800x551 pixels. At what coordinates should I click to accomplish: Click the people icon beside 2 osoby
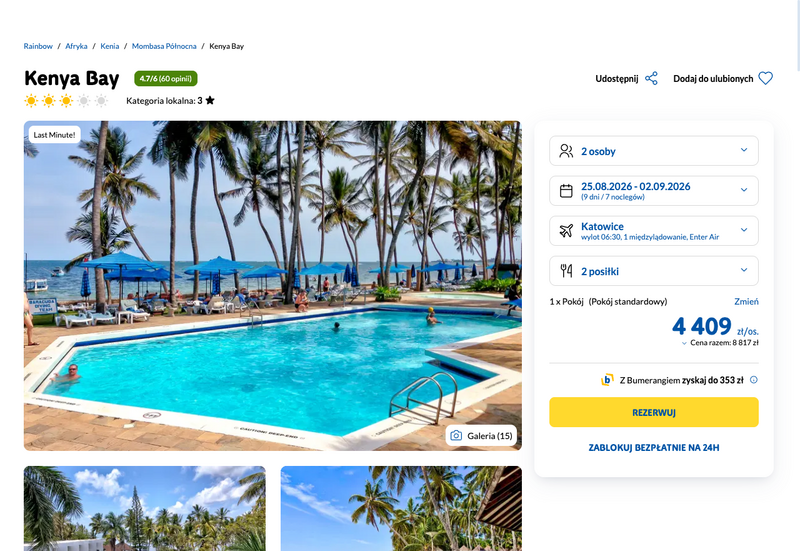[x=566, y=151]
